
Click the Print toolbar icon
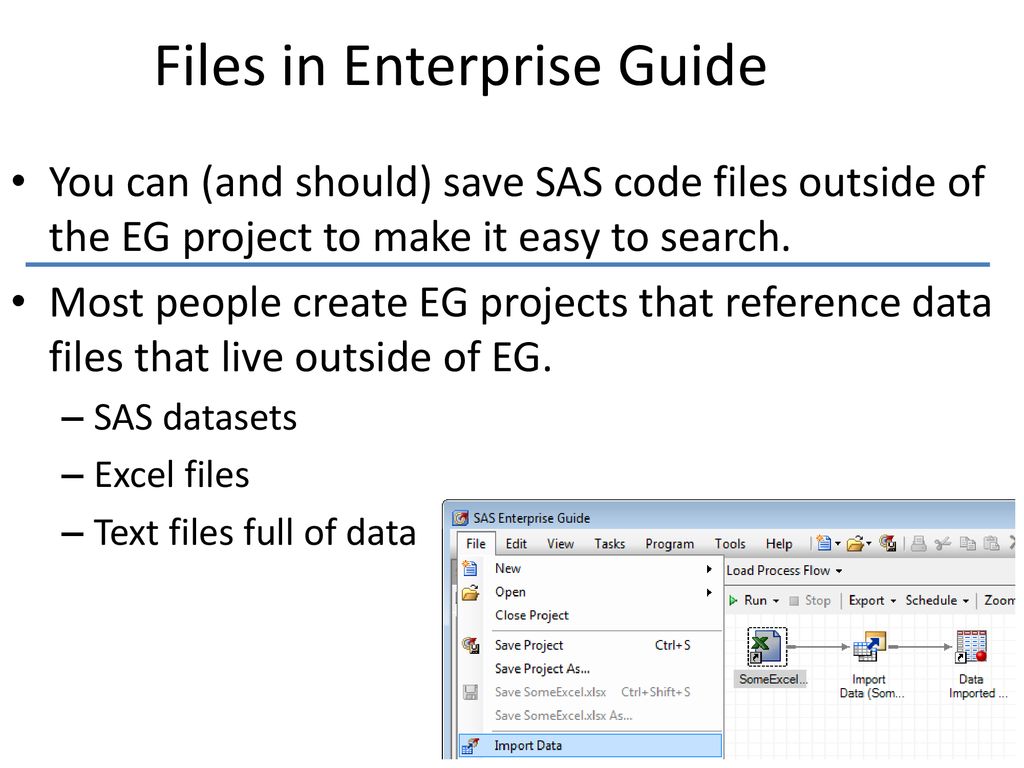click(918, 543)
